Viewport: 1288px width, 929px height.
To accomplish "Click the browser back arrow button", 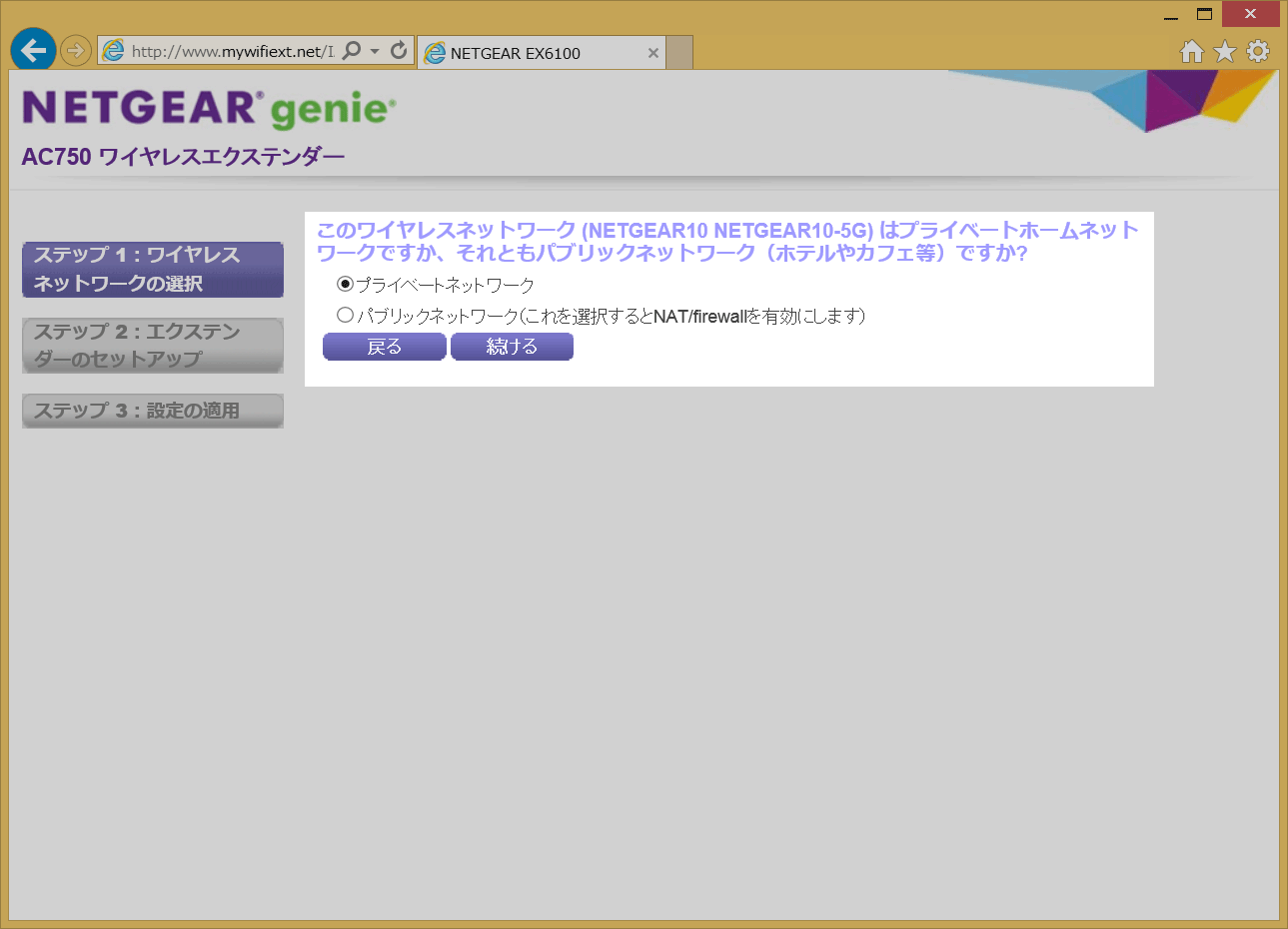I will point(33,50).
